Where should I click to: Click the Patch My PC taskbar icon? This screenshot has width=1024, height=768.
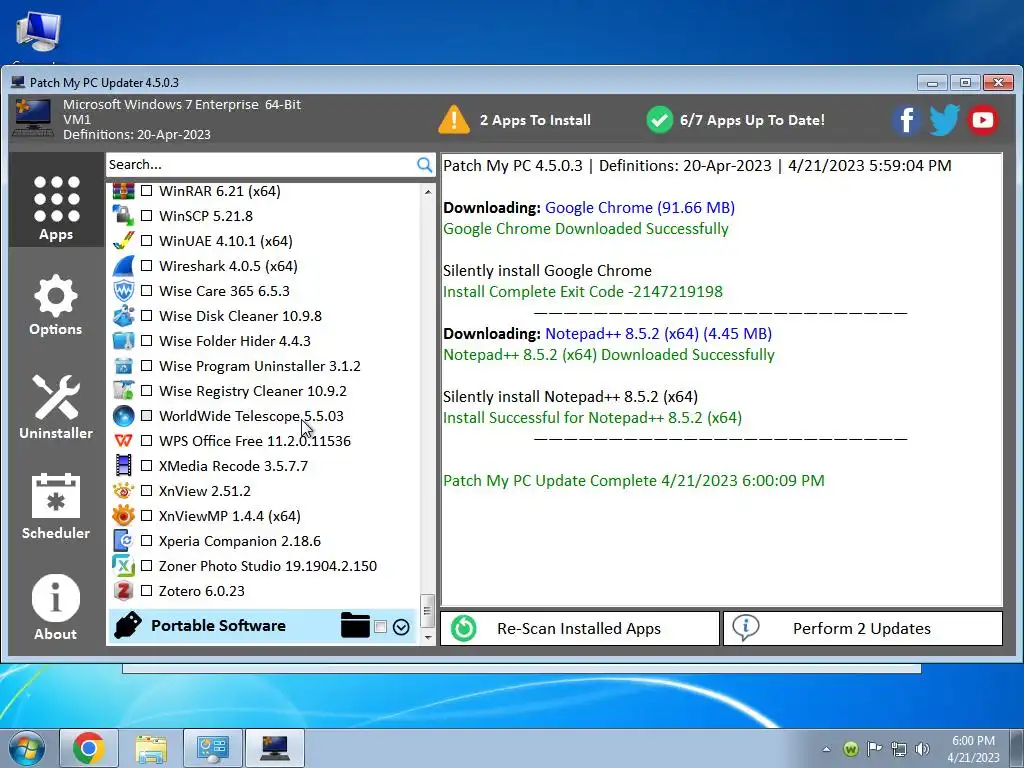pos(274,748)
